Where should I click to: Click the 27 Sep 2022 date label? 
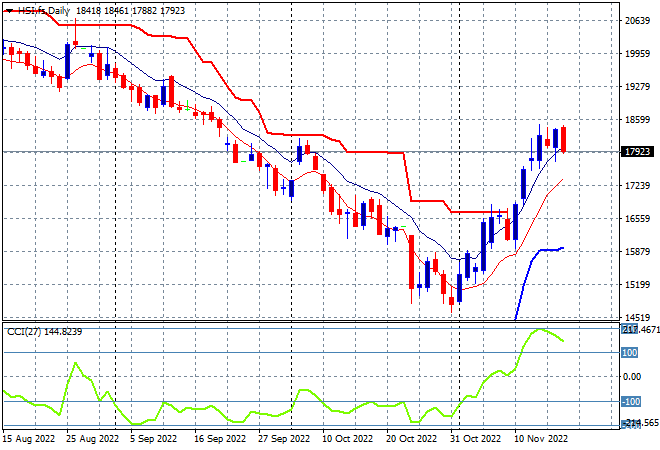point(284,439)
